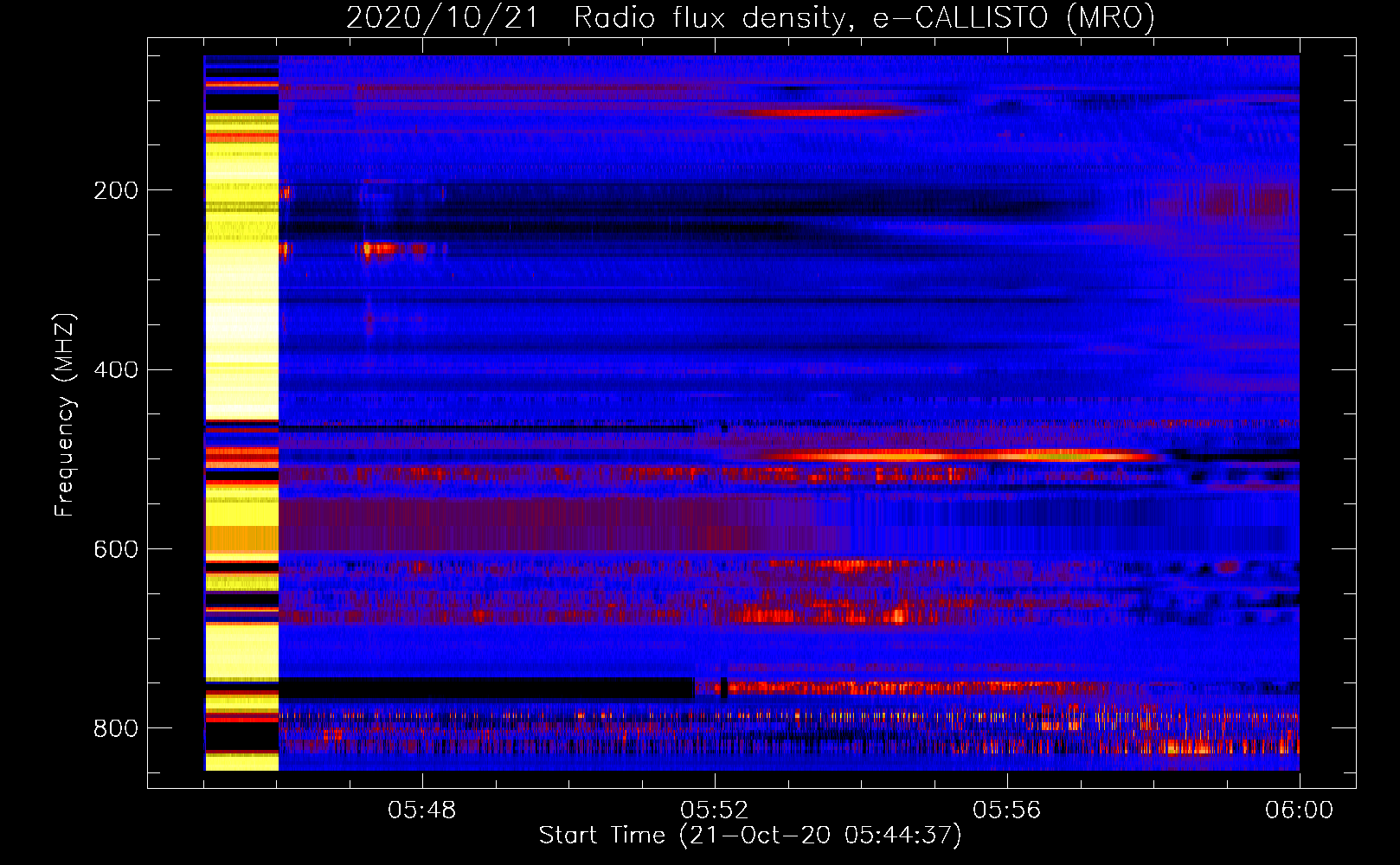Click the 400 MHz frequency tick label

point(116,369)
